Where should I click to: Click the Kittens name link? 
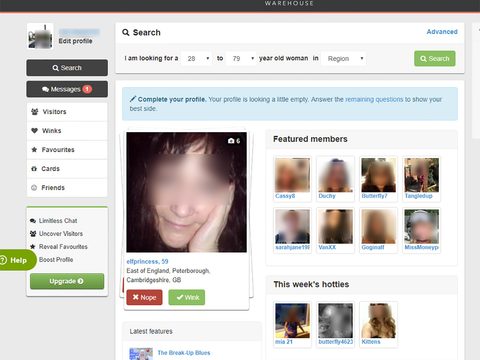click(371, 342)
